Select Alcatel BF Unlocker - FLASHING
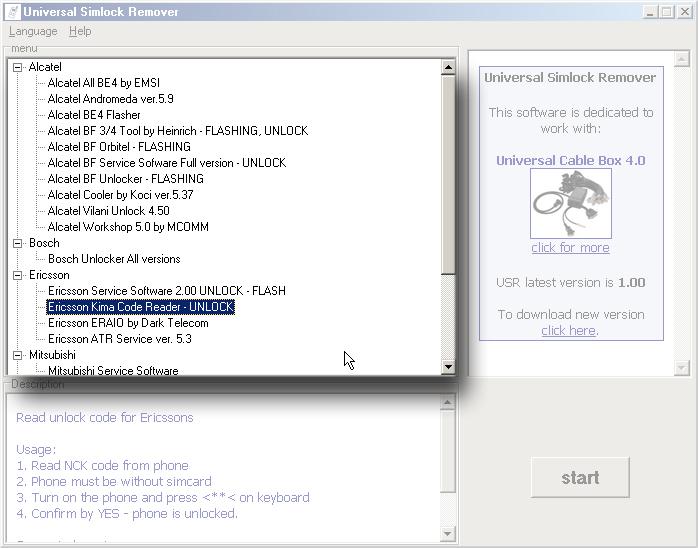 [126, 179]
